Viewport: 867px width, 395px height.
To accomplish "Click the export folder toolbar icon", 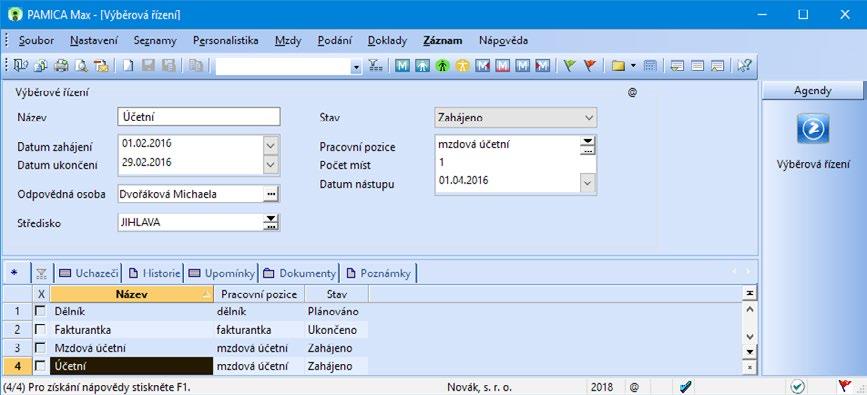I will (101, 66).
